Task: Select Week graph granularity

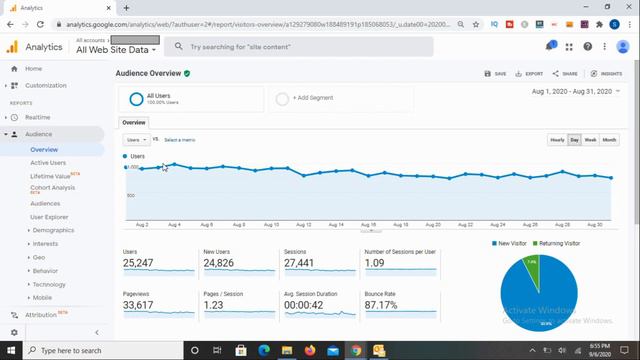Action: [x=590, y=140]
